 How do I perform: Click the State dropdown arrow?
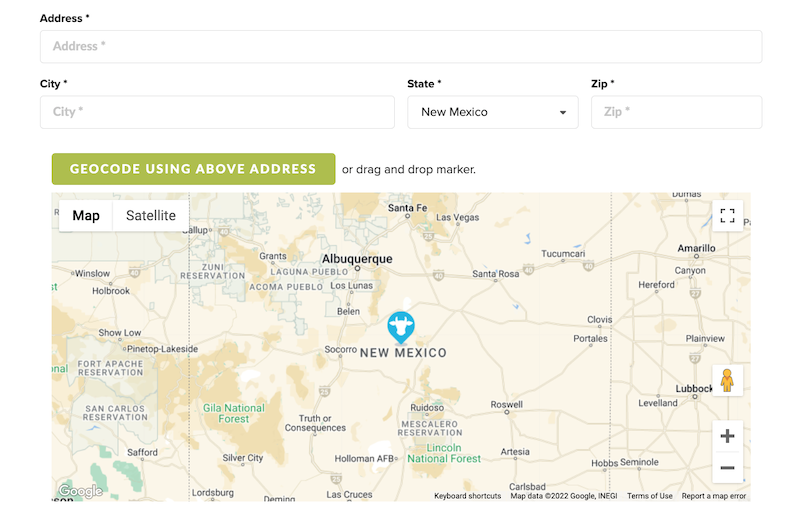(563, 113)
